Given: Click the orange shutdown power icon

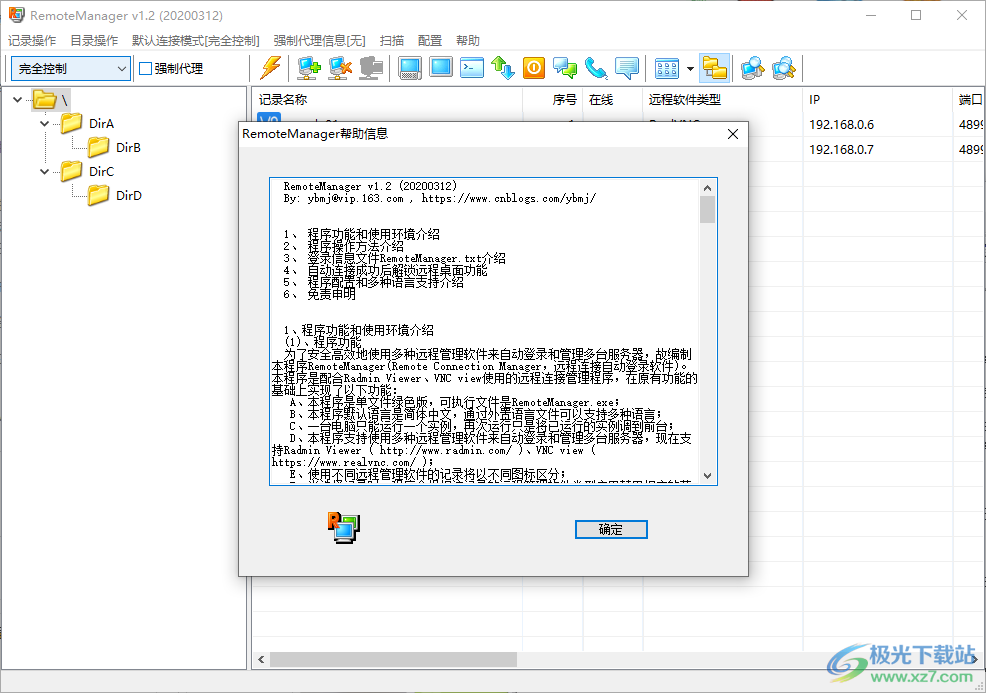Looking at the screenshot, I should click(534, 67).
